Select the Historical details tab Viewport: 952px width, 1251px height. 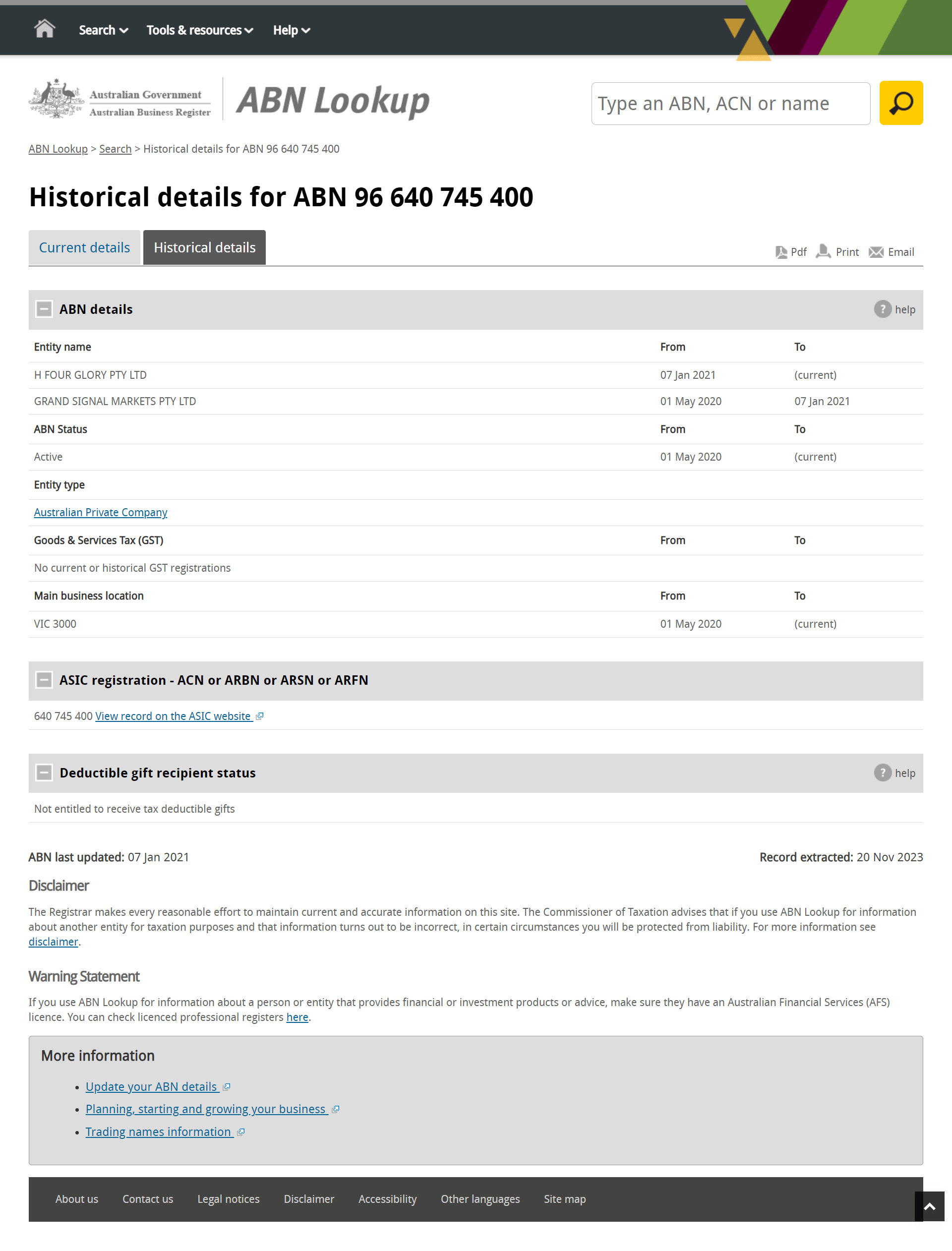click(x=205, y=247)
